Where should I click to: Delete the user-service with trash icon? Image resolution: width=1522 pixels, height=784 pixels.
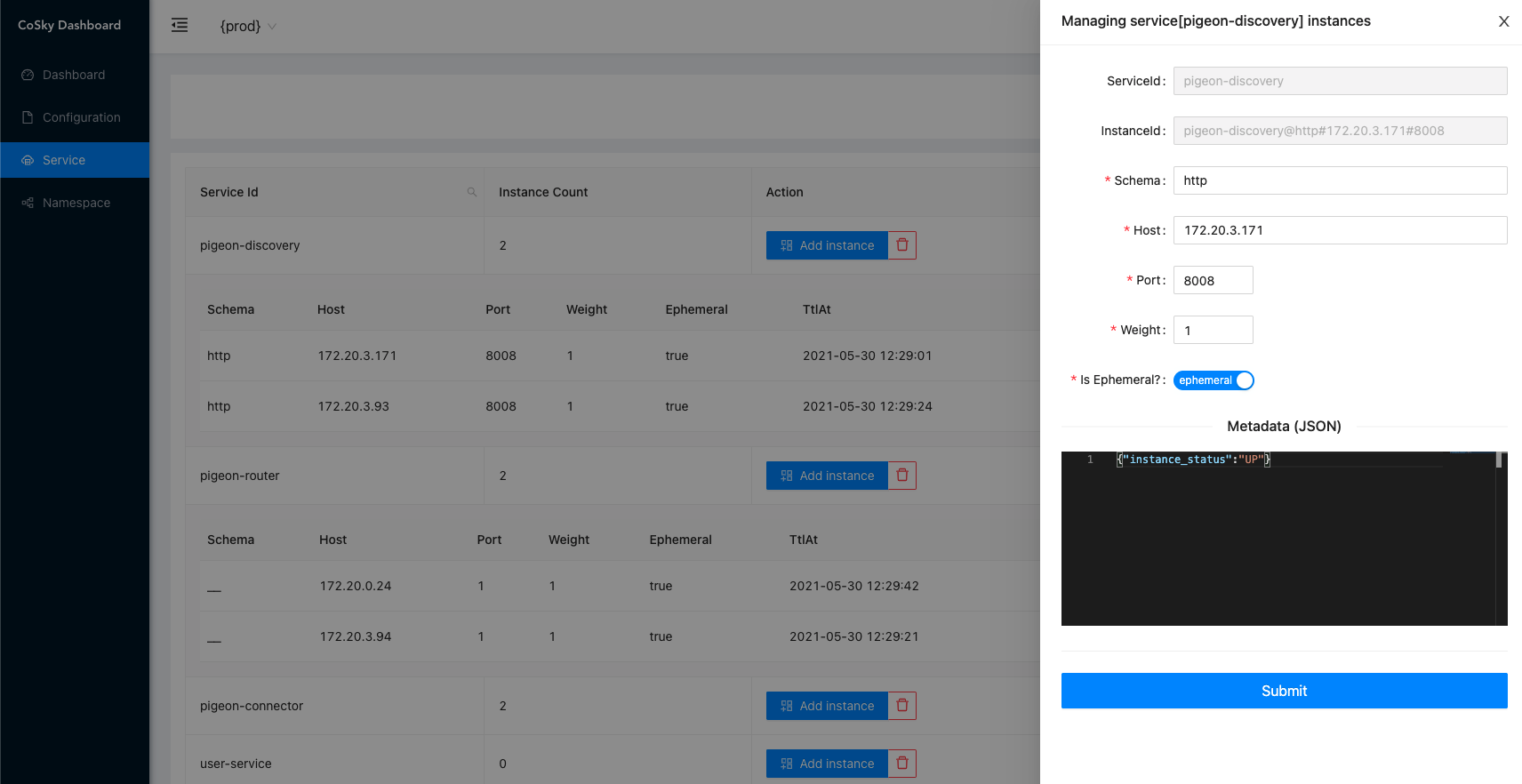point(902,764)
